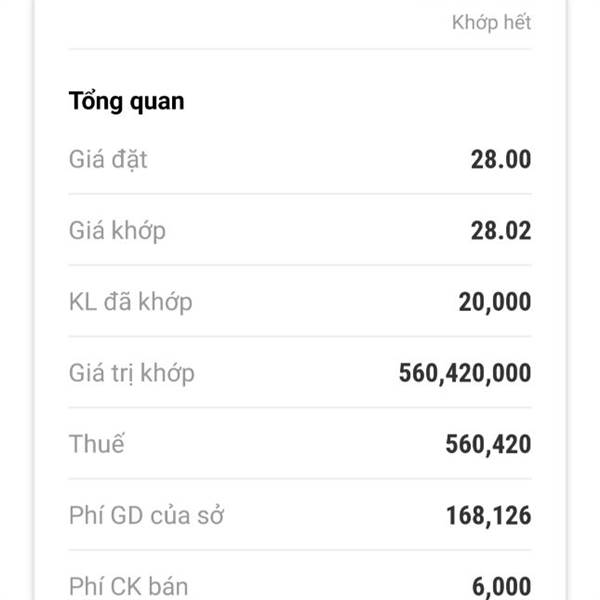The image size is (600, 600).
Task: Click the Khớp hết status label
Action: (491, 23)
